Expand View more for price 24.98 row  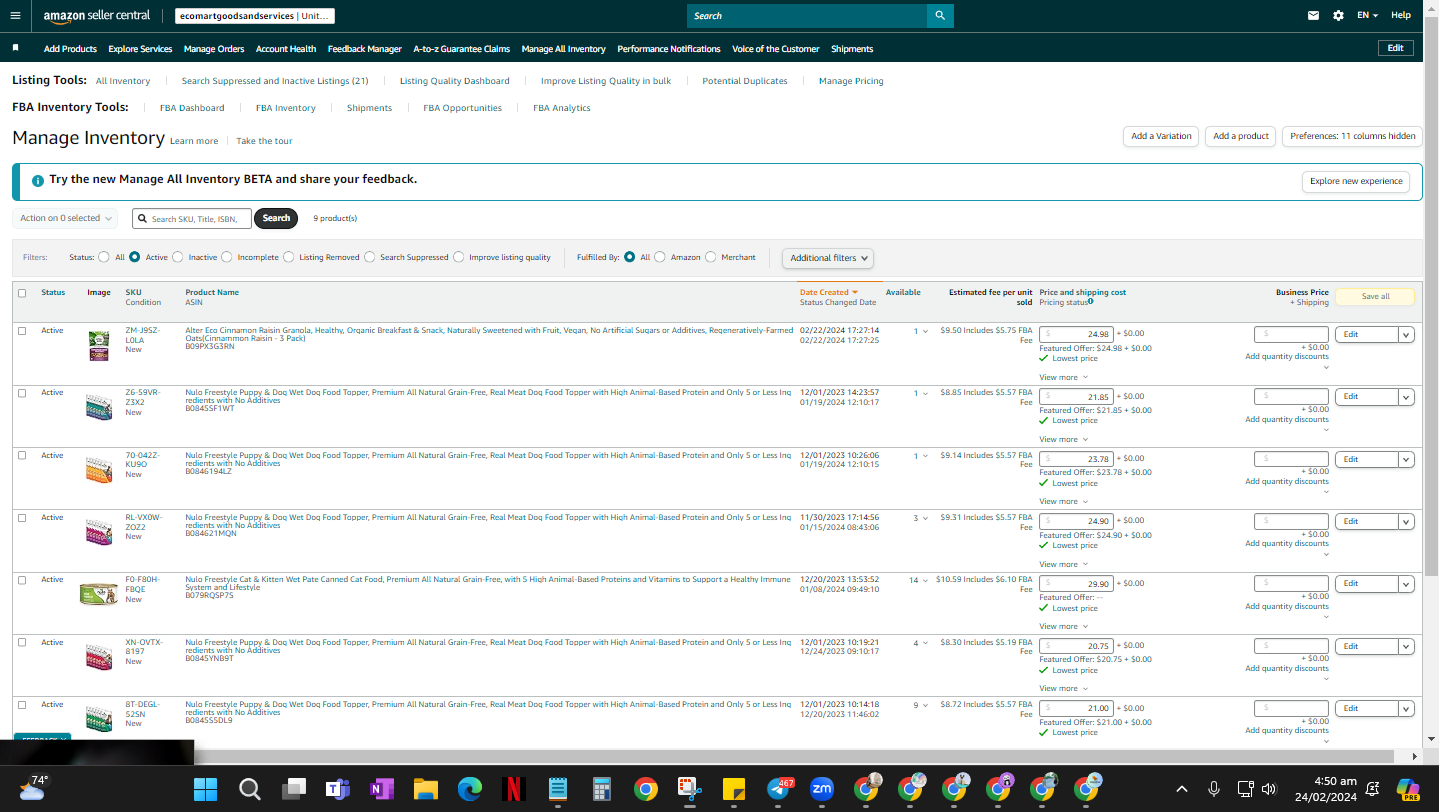[x=1063, y=377]
